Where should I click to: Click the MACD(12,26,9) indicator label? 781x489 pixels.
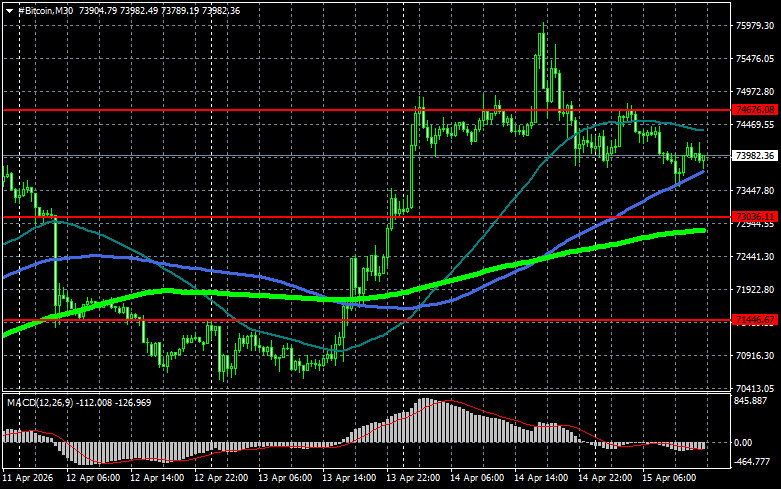click(x=41, y=402)
